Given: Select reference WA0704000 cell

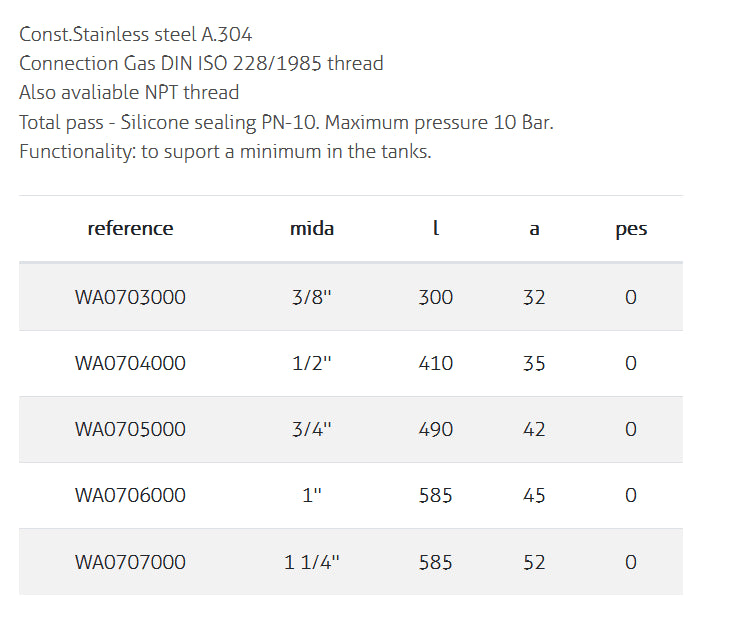Looking at the screenshot, I should (x=130, y=363).
